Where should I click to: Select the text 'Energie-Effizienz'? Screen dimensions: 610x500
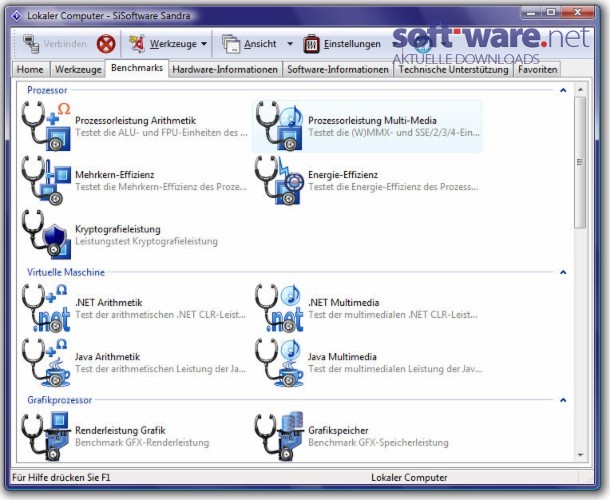[343, 175]
